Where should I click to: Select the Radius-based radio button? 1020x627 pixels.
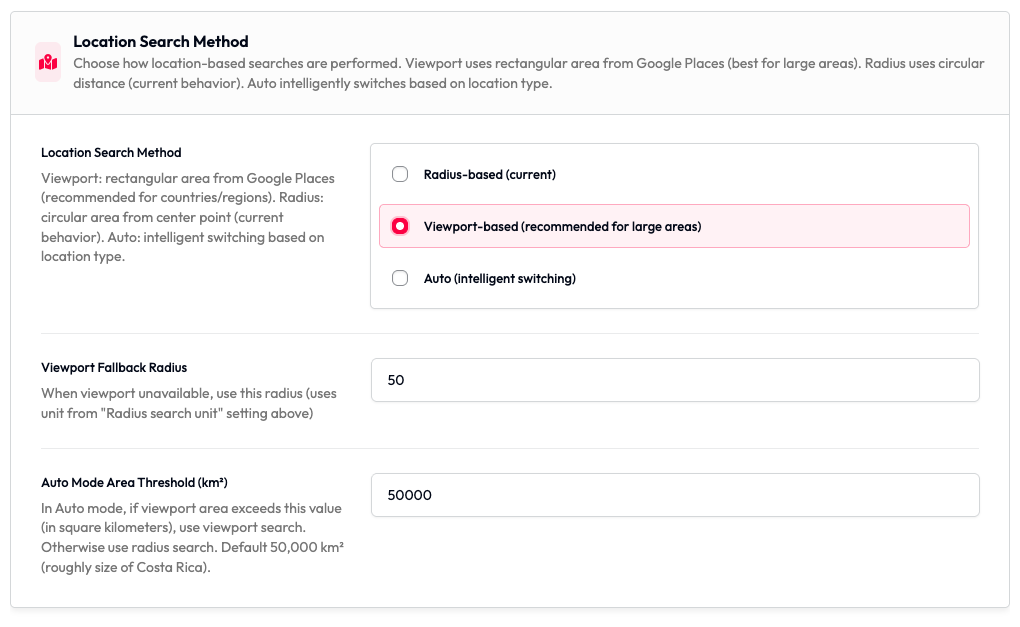(400, 174)
